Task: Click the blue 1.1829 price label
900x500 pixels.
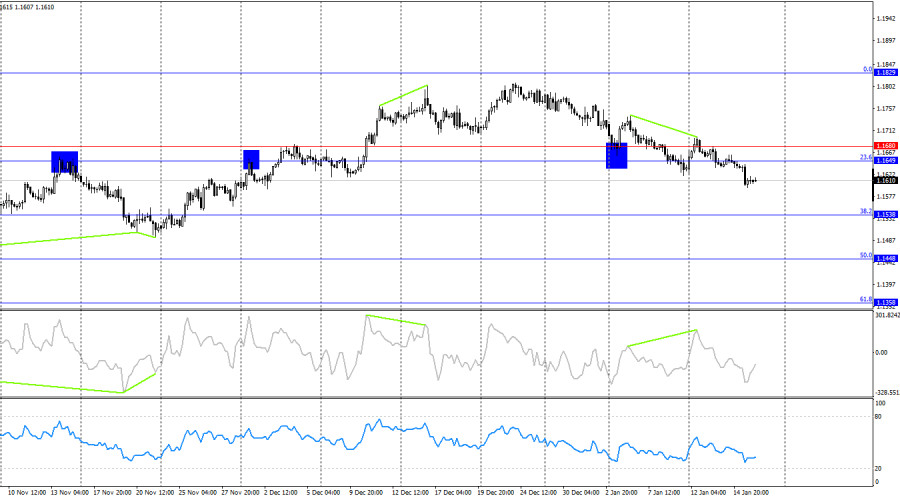Action: click(885, 73)
